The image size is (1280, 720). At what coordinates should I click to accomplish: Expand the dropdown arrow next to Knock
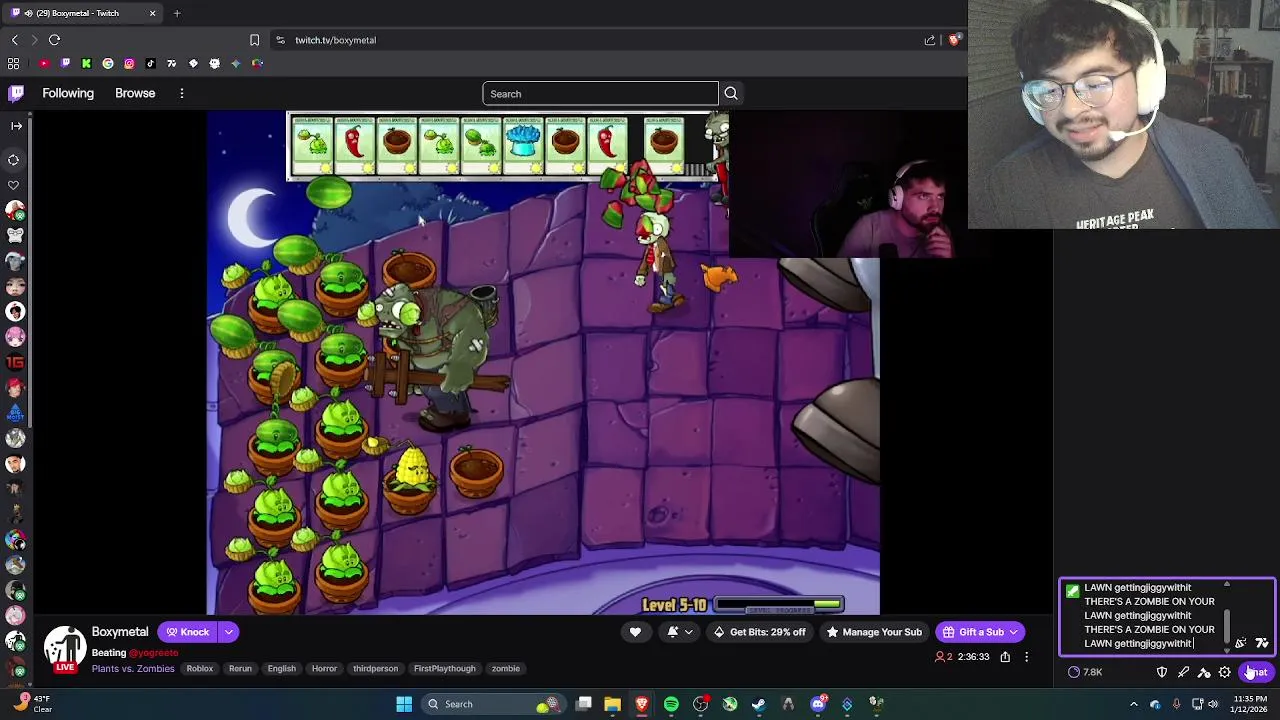click(229, 632)
